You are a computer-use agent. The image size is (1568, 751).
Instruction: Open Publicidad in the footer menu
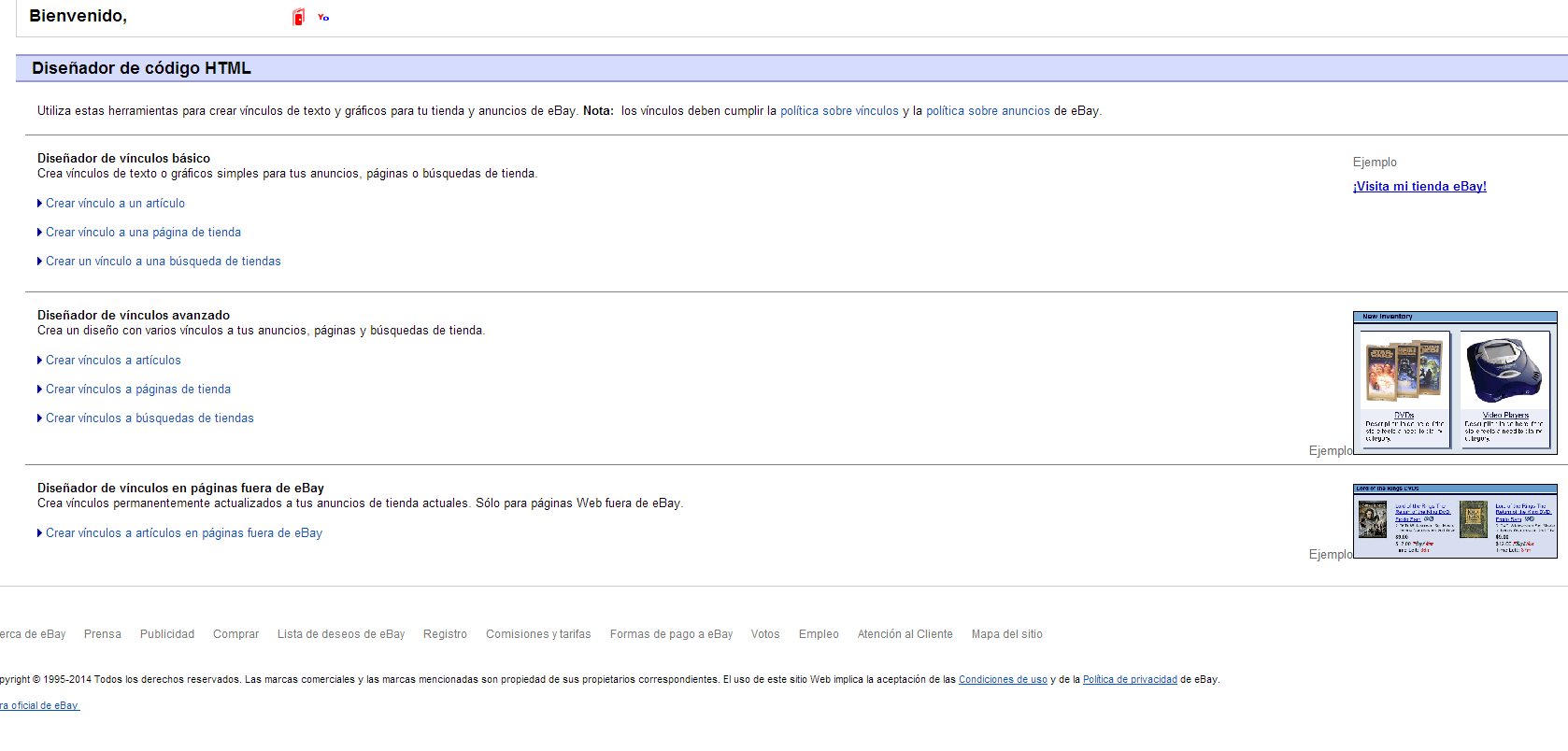pos(167,634)
